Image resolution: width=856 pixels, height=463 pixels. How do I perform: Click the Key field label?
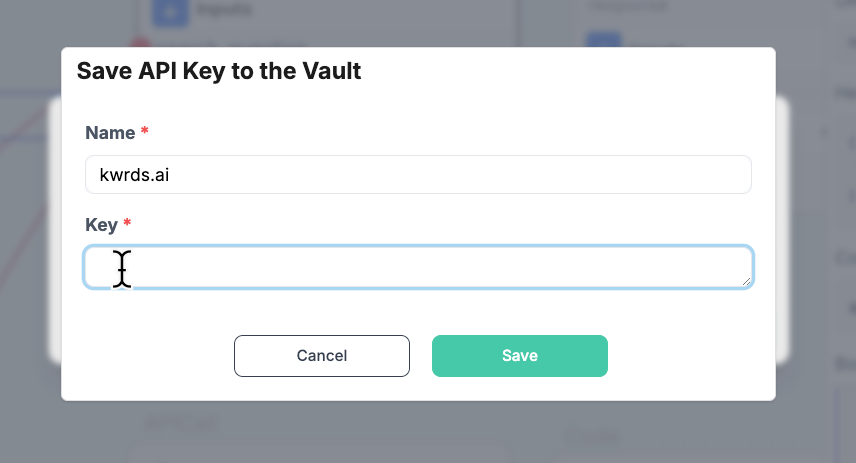[x=102, y=224]
